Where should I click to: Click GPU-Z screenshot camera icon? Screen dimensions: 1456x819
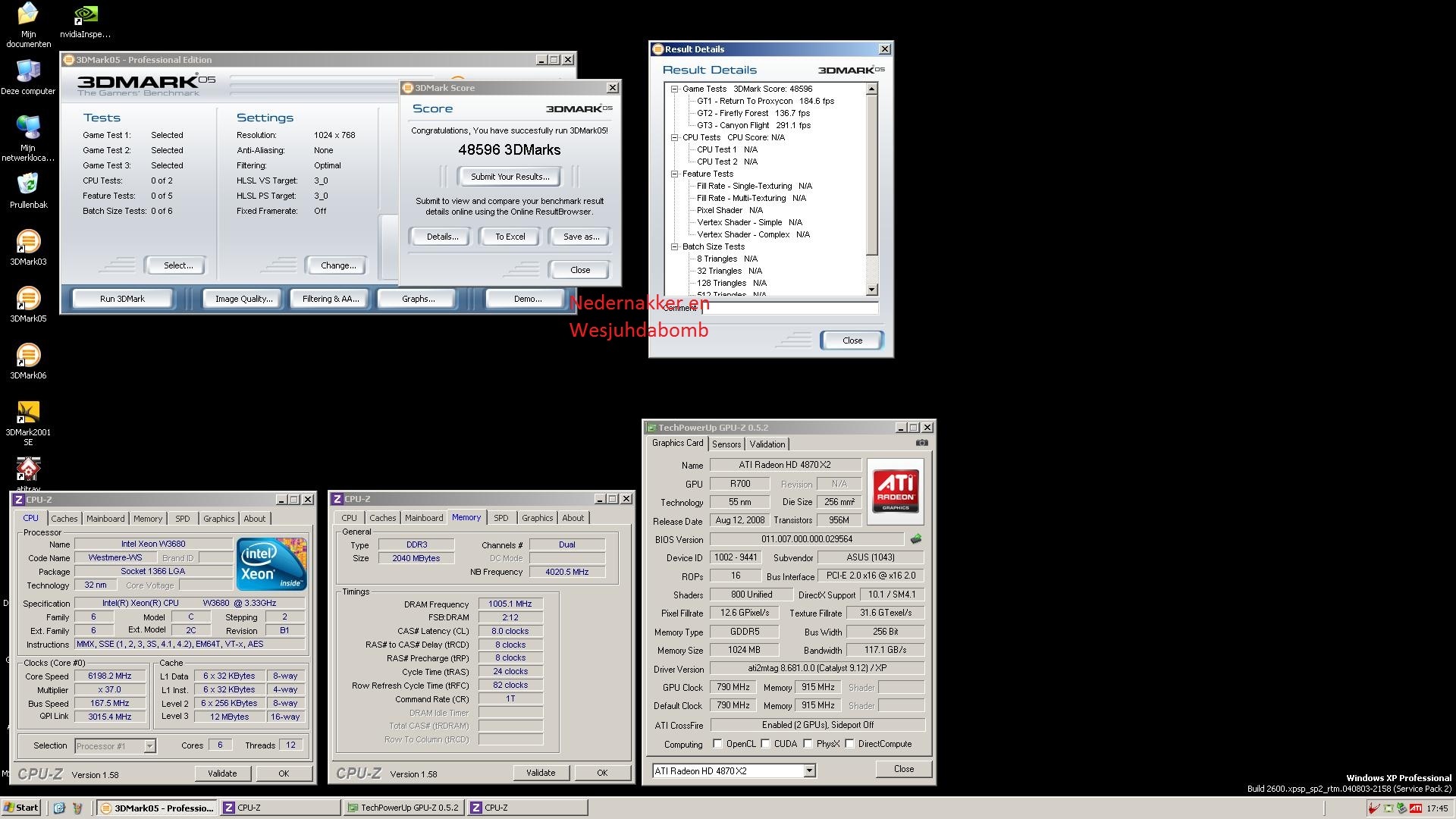(x=921, y=443)
